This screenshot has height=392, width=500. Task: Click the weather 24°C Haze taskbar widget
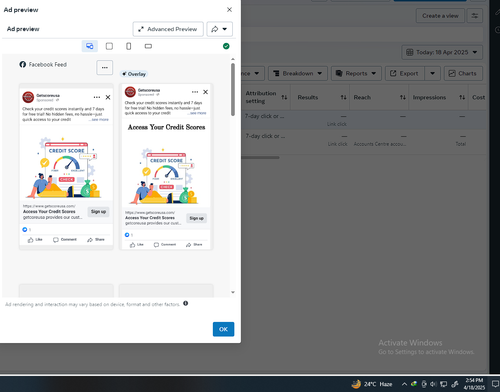[x=372, y=384]
